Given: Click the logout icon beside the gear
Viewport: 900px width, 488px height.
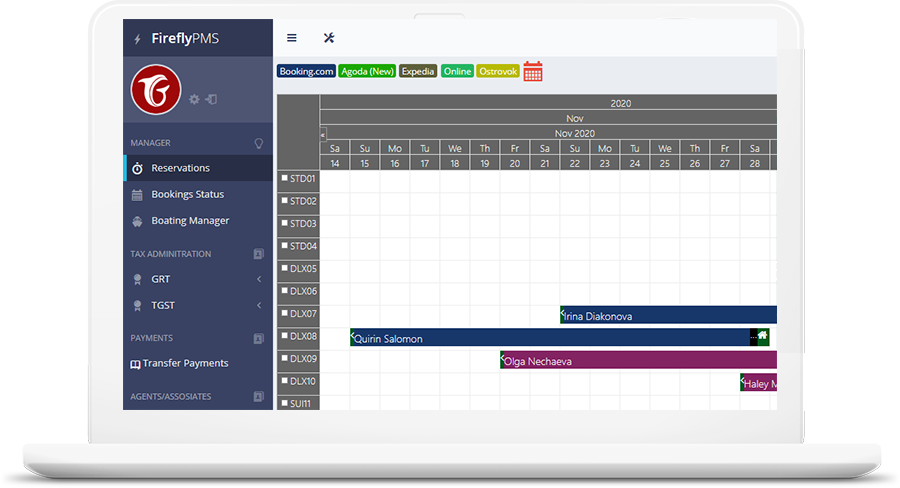Looking at the screenshot, I should click(211, 99).
